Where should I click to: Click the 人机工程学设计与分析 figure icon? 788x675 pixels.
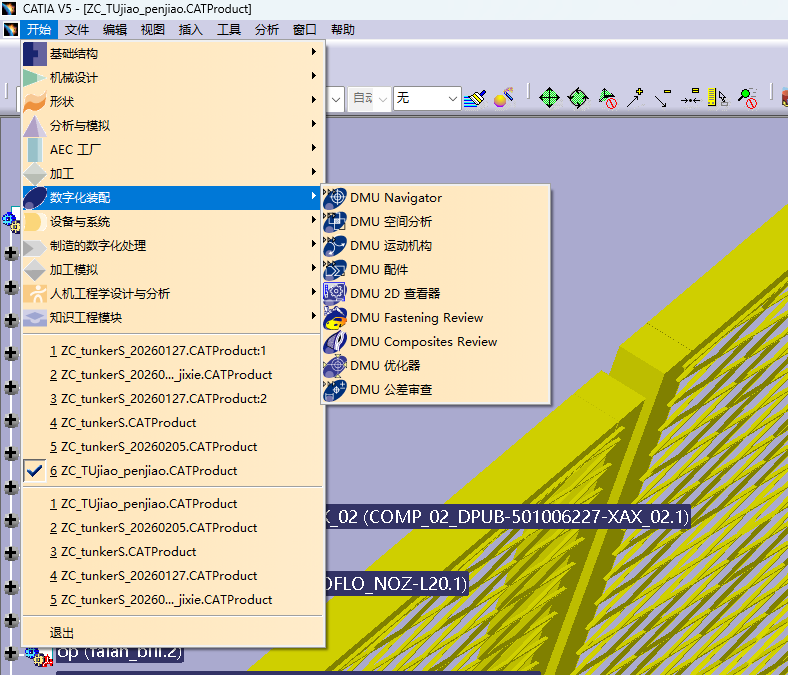pos(35,294)
